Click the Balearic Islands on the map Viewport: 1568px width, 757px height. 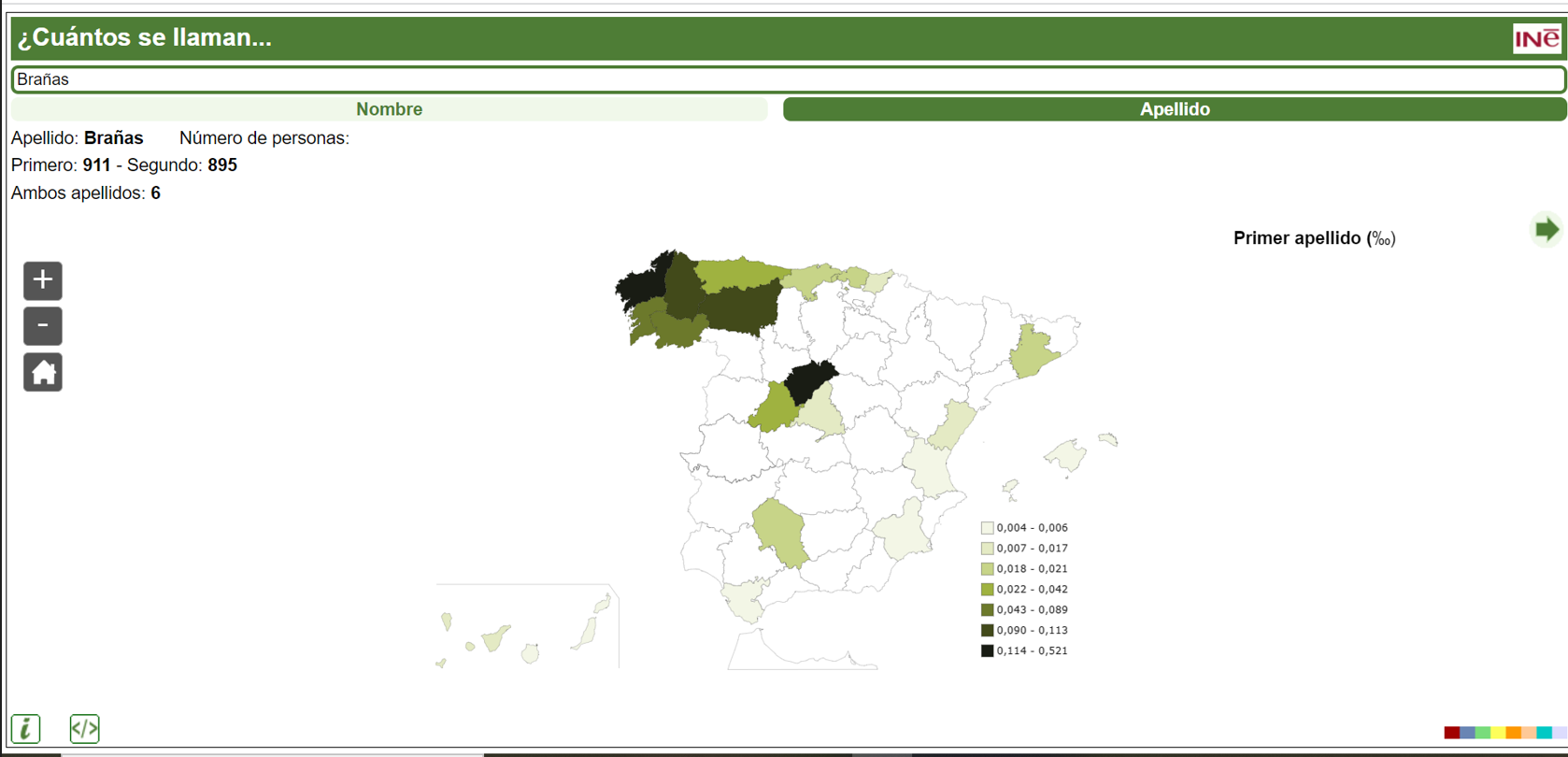(1067, 457)
